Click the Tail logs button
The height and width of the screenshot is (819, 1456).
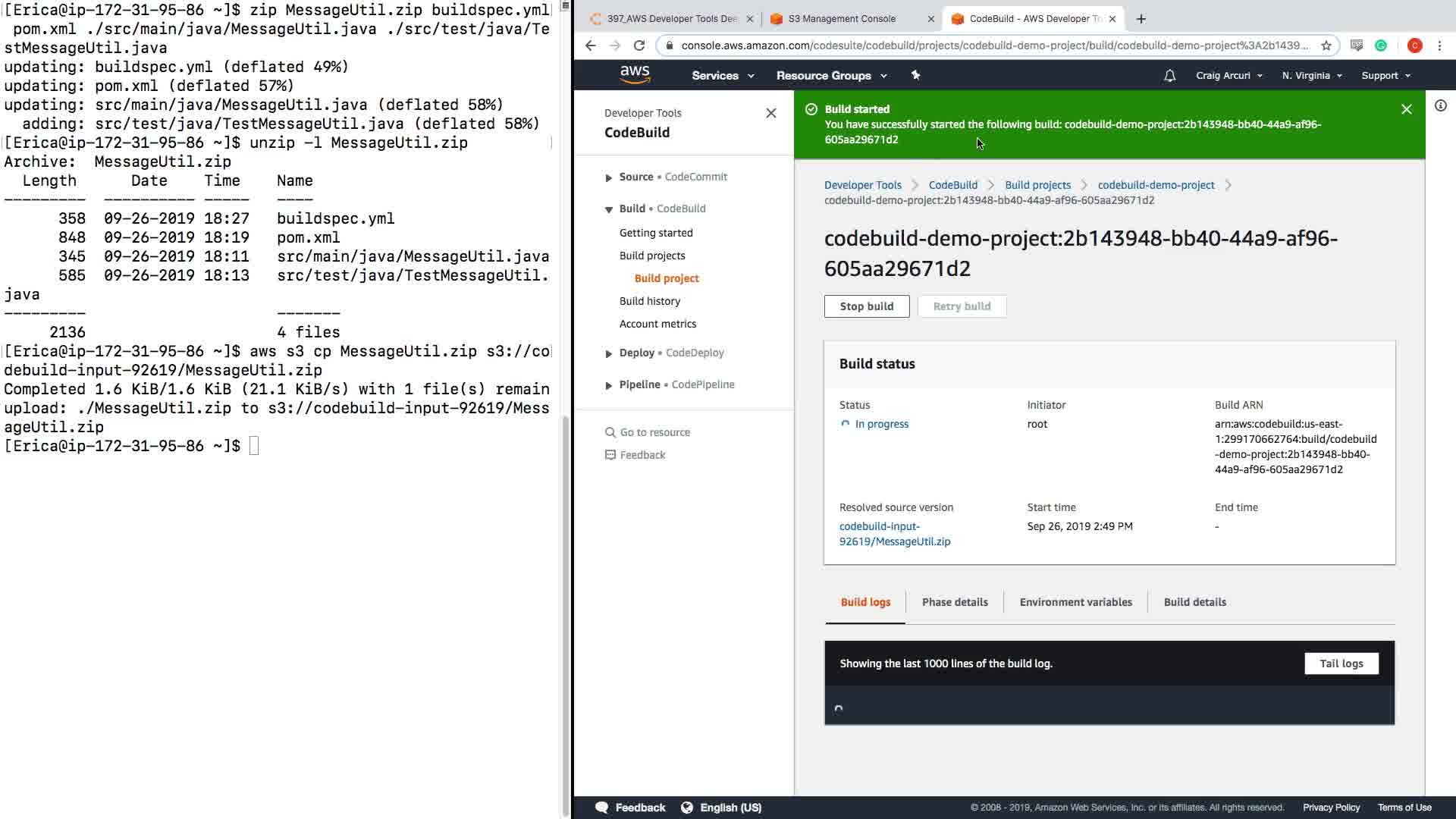coord(1341,664)
